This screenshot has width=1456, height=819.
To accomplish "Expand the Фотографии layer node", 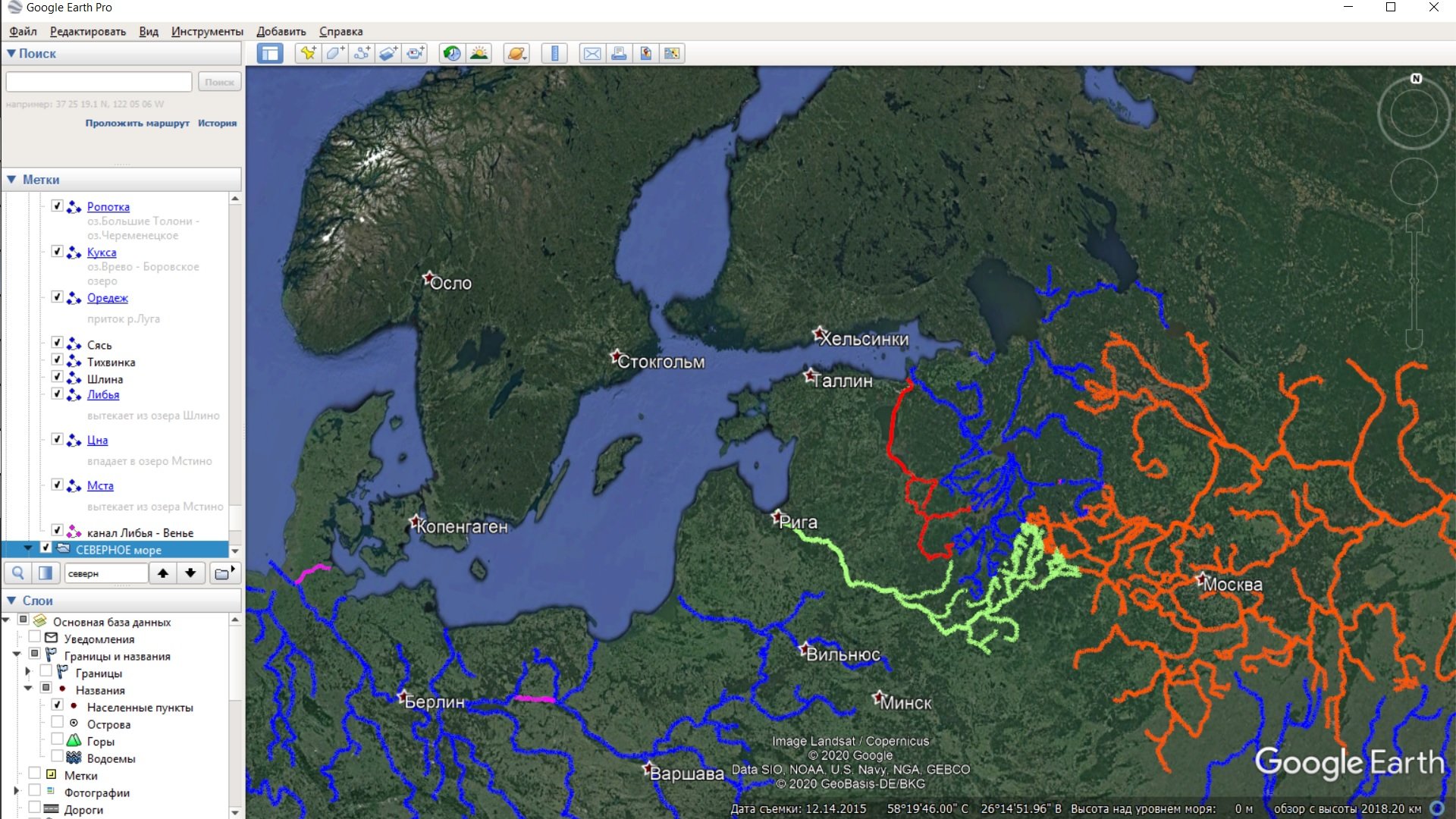I will click(17, 791).
